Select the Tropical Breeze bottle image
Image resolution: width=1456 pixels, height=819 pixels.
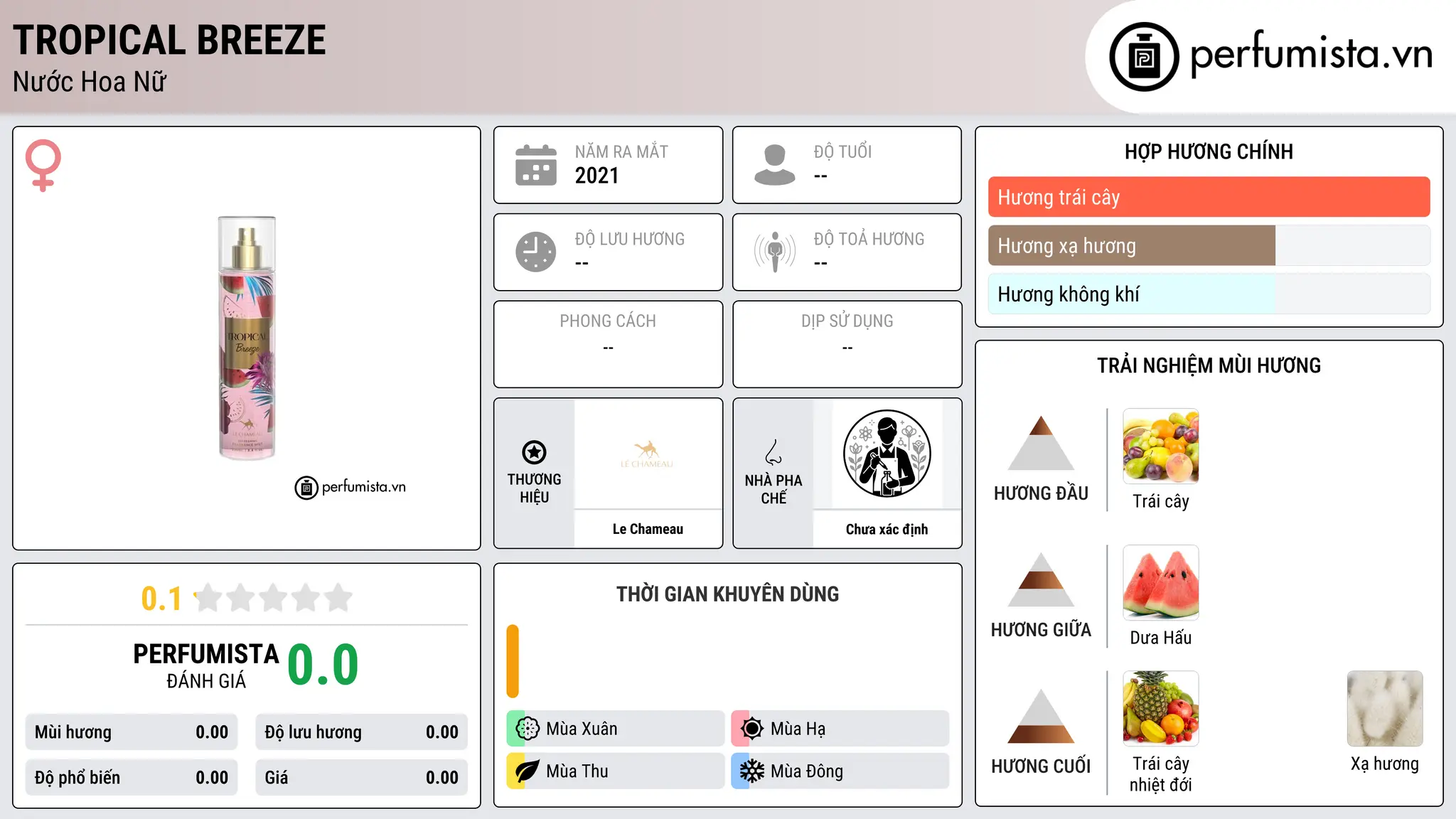tap(247, 338)
